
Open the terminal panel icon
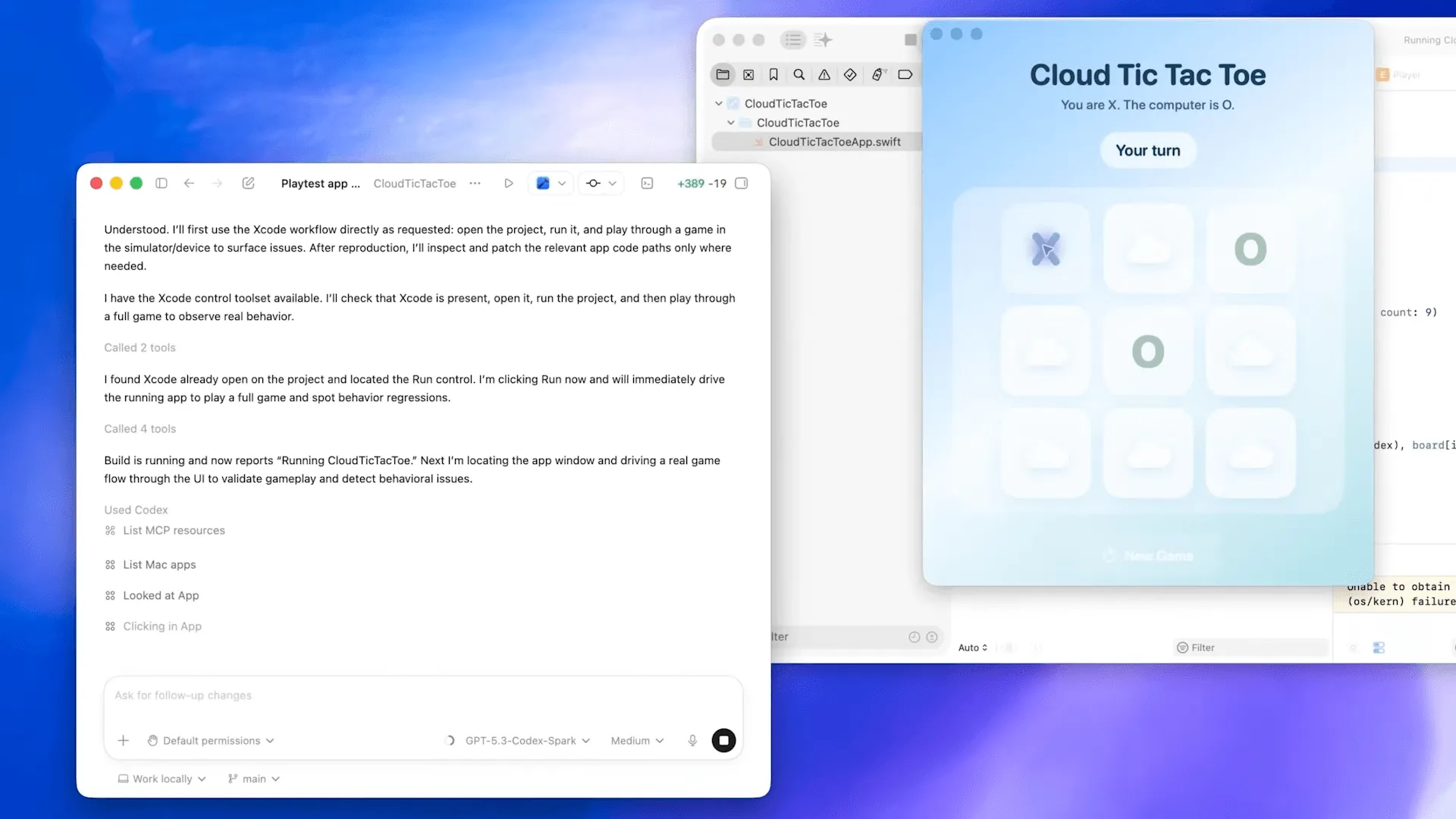click(647, 183)
